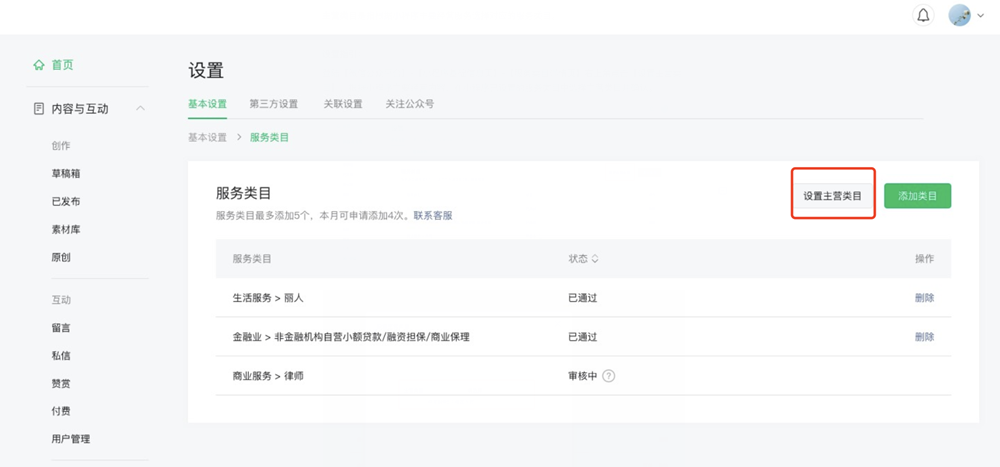The height and width of the screenshot is (467, 1000).
Task: Collapse the 内容与互动 section
Action: tap(140, 108)
